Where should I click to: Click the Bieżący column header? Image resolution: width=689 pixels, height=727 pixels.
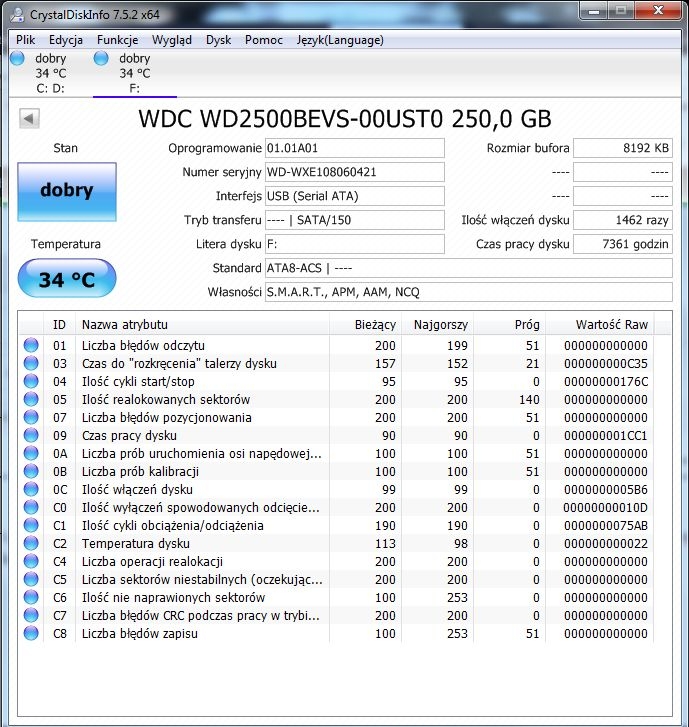365,325
